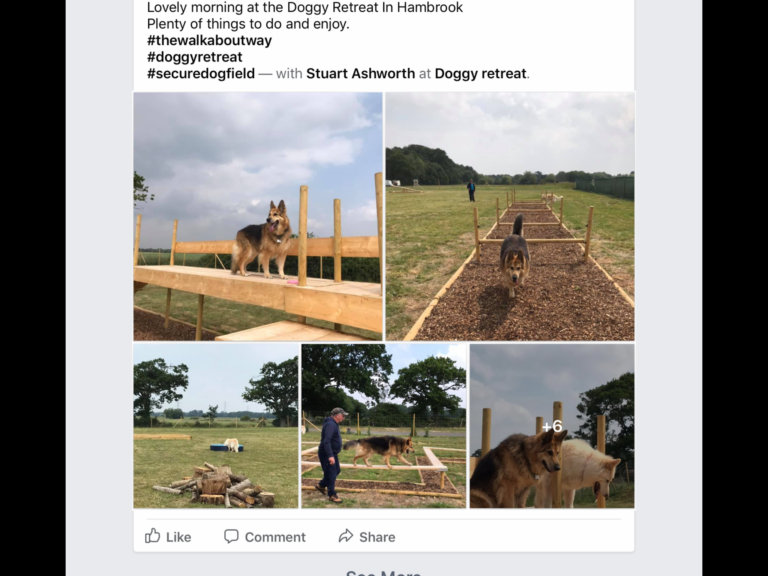Open the Doggy retreat location link
Screen dimensions: 768x576
click(480, 73)
